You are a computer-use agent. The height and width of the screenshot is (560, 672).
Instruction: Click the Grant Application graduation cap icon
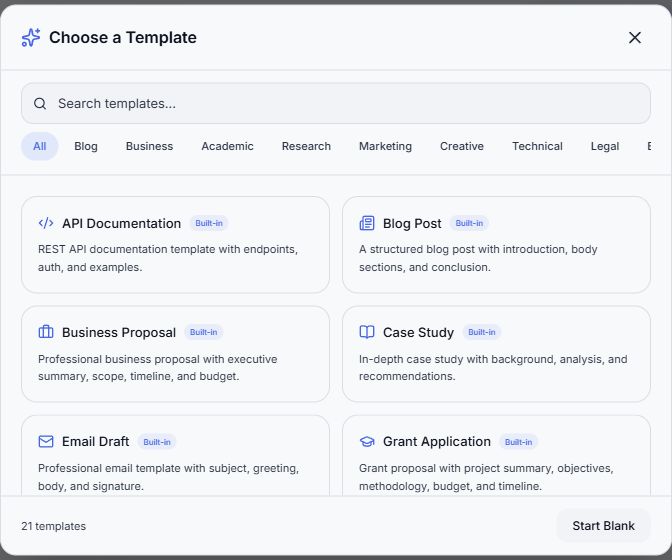point(367,441)
